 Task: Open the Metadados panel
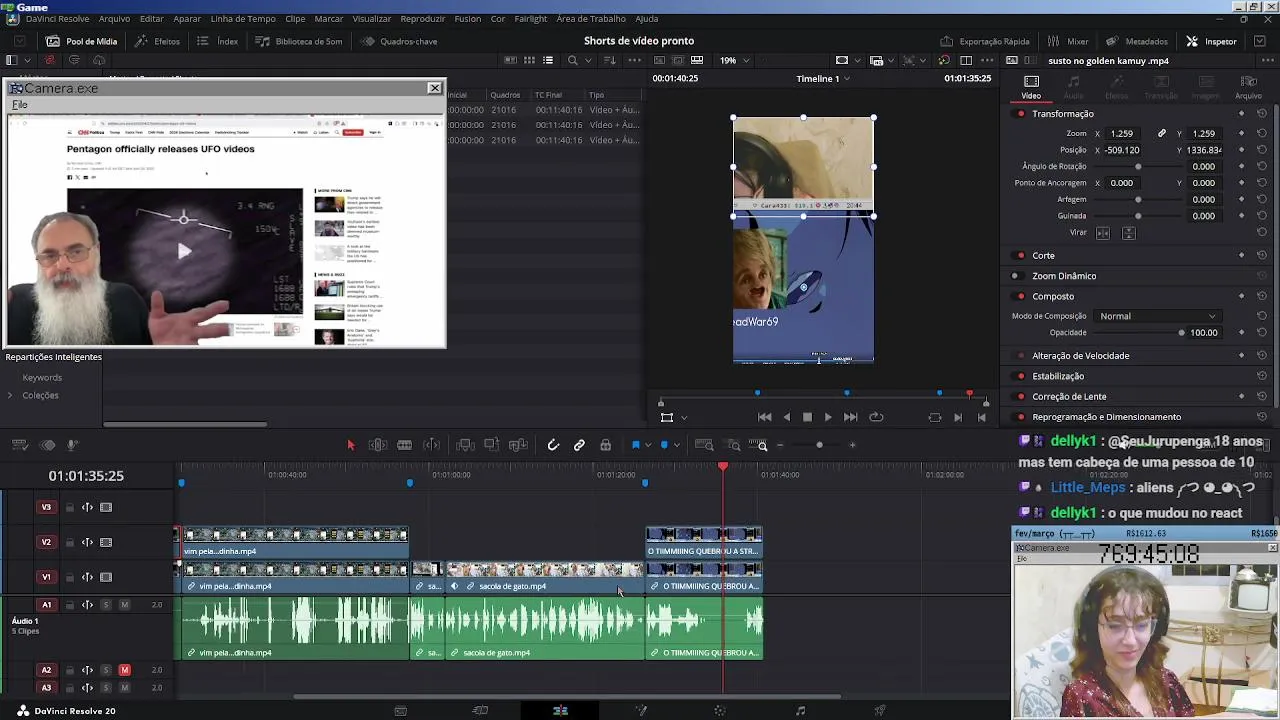pos(1137,41)
